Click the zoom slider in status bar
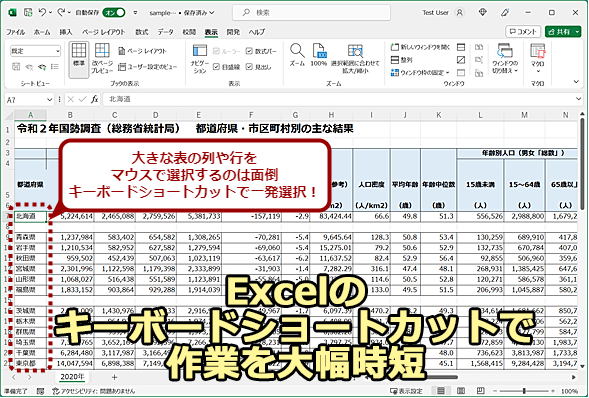The height and width of the screenshot is (398, 589). click(x=524, y=391)
